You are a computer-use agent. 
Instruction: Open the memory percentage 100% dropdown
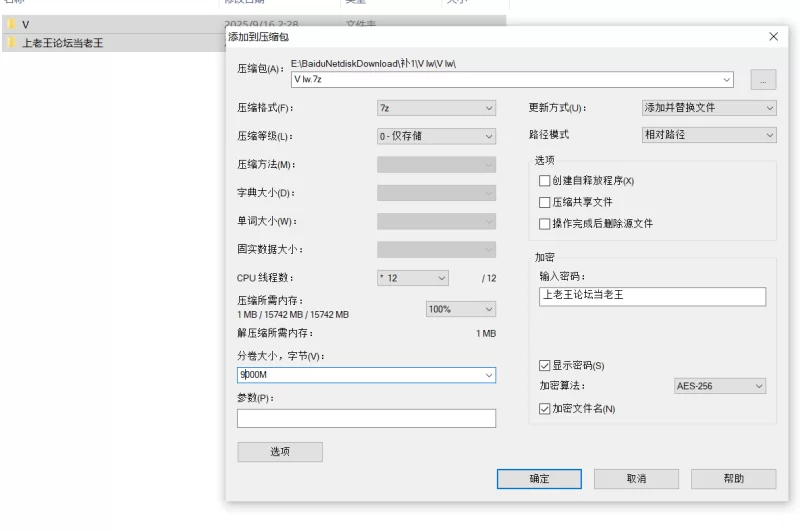tap(461, 309)
